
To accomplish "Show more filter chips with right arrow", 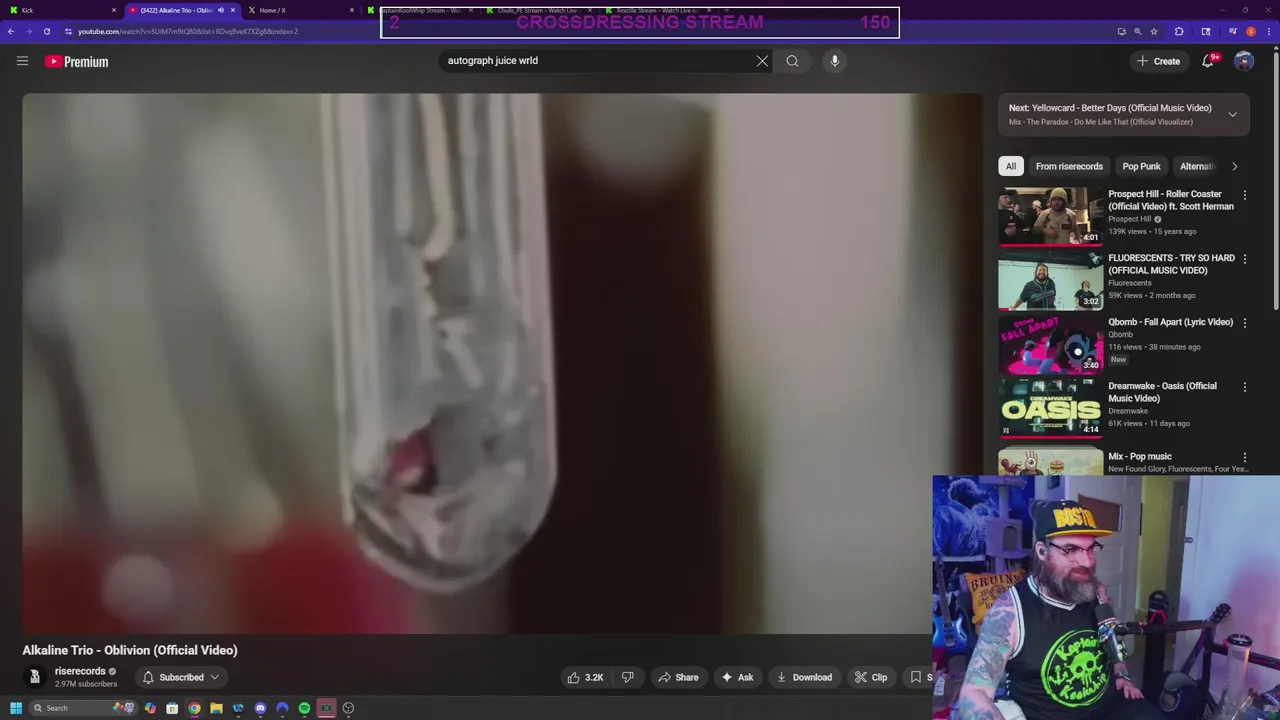I will click(x=1234, y=166).
